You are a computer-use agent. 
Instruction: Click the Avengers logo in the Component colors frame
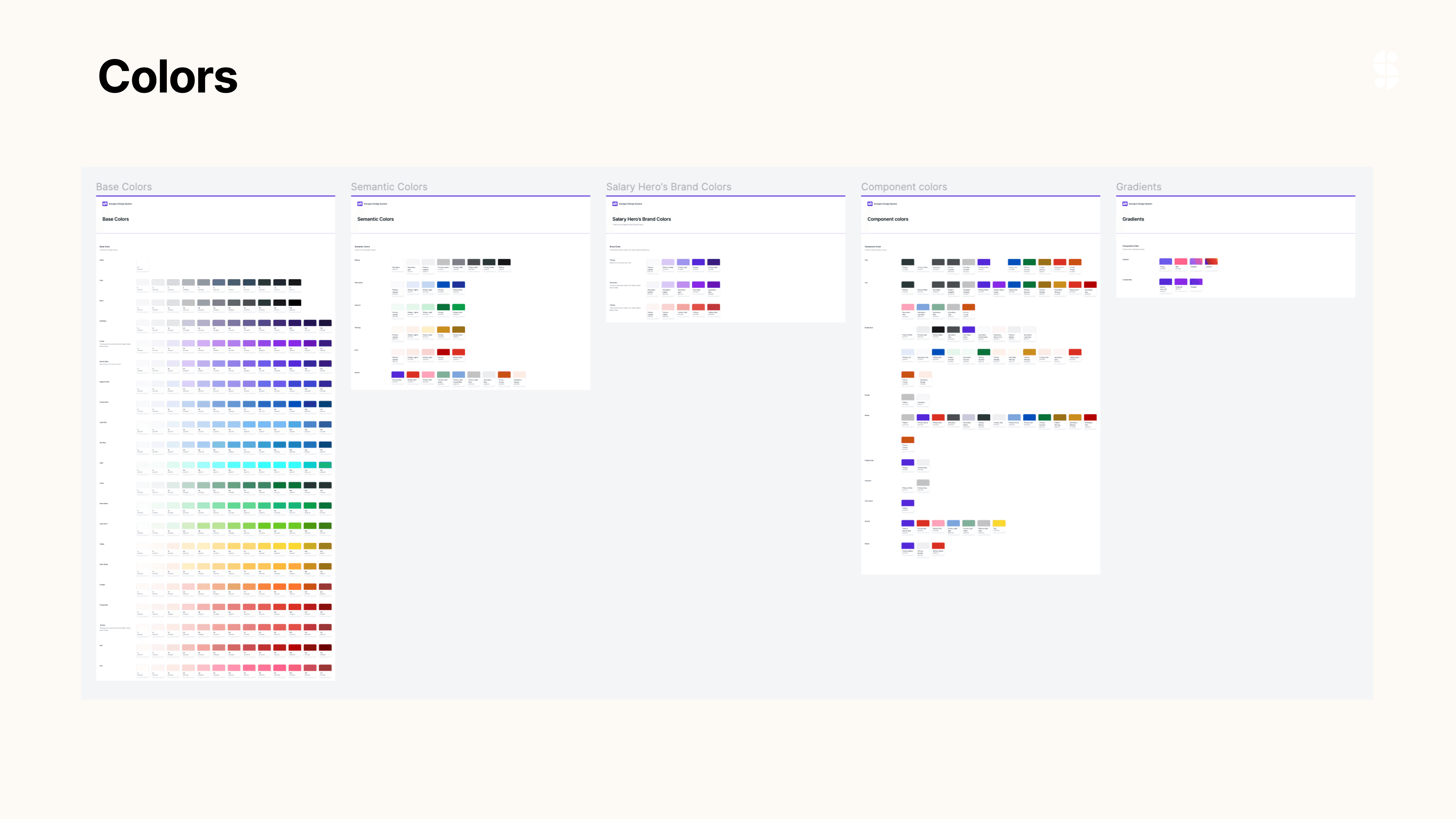869,204
